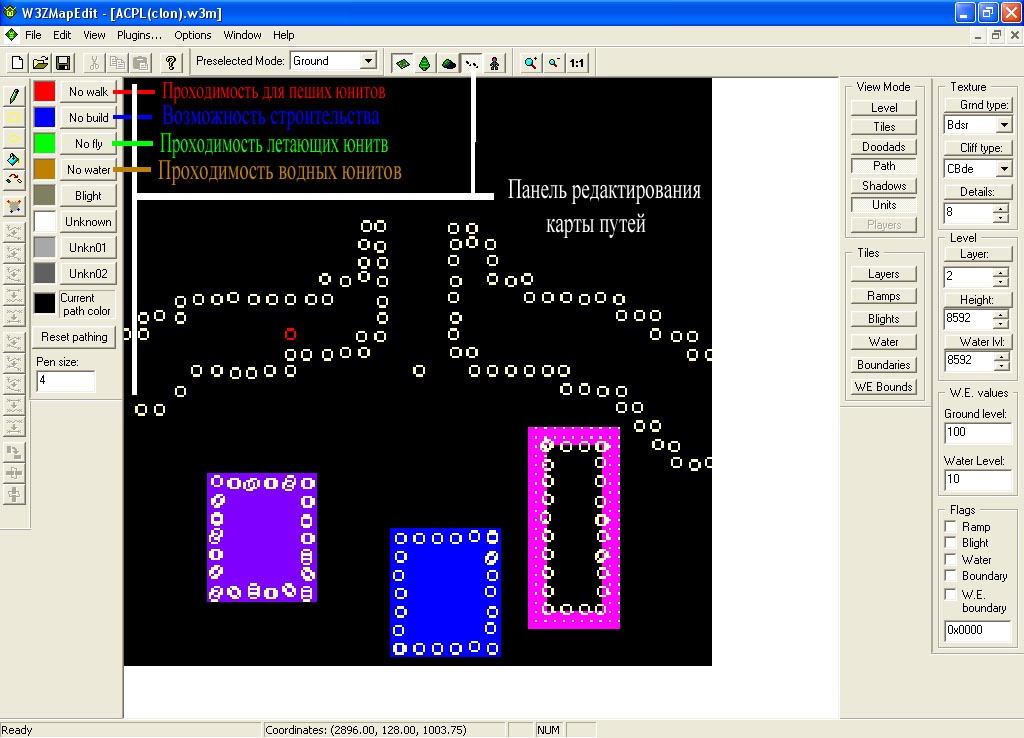Click the Copy toolbar icon
Viewport: 1024px width, 738px height.
[x=118, y=63]
